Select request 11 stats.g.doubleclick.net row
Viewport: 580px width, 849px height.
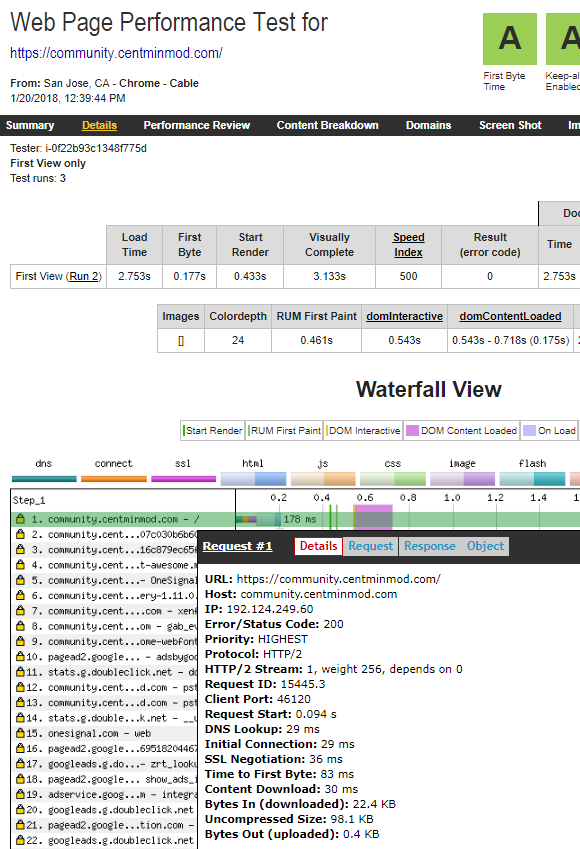[105, 672]
